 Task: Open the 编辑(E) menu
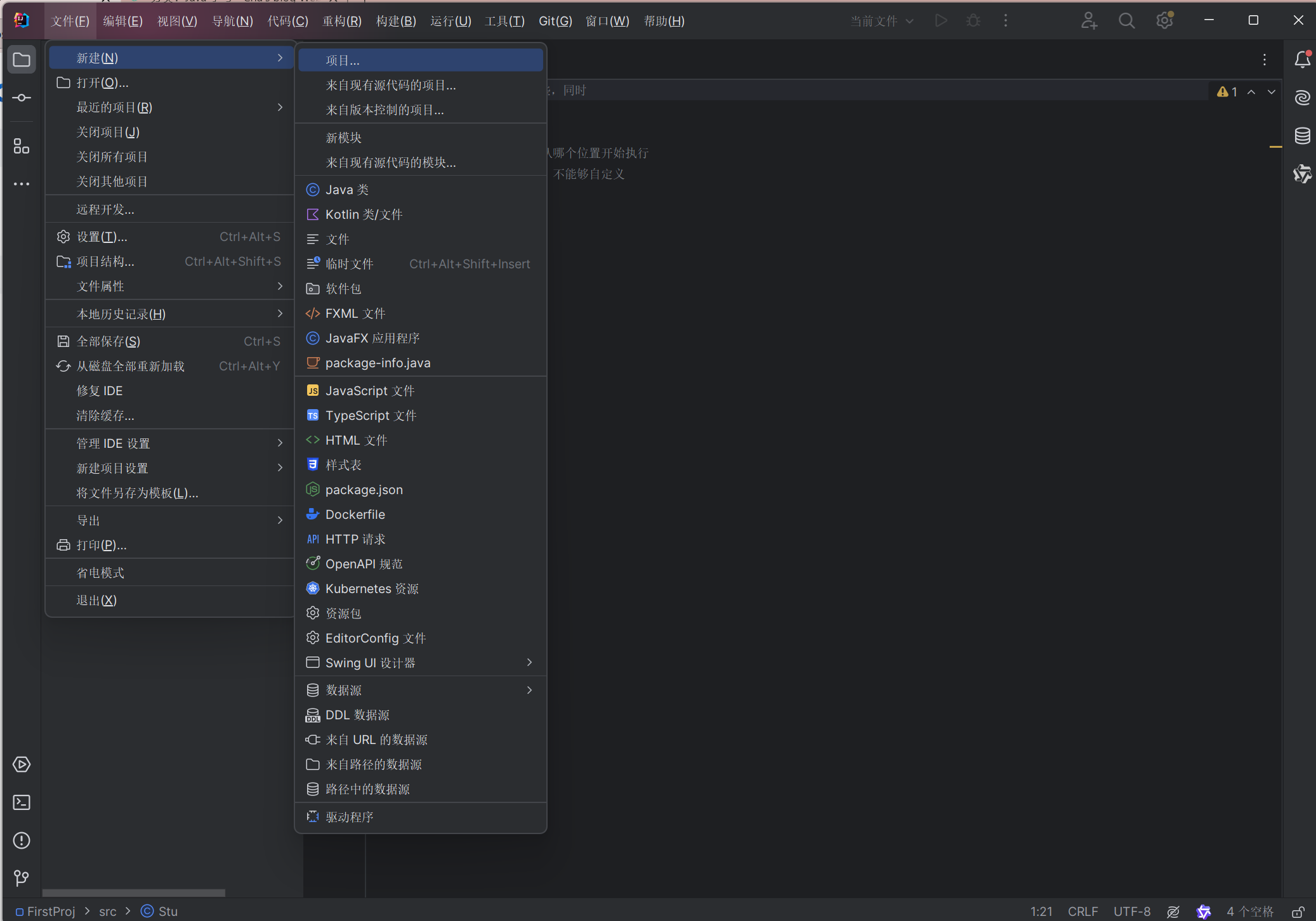(123, 21)
